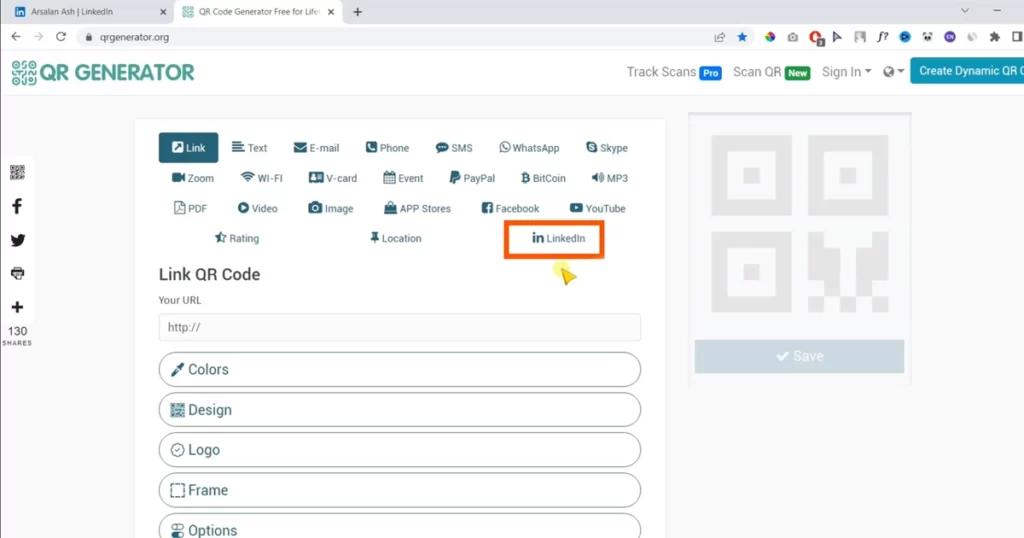Select the Image QR type
The width and height of the screenshot is (1024, 538).
[x=330, y=208]
